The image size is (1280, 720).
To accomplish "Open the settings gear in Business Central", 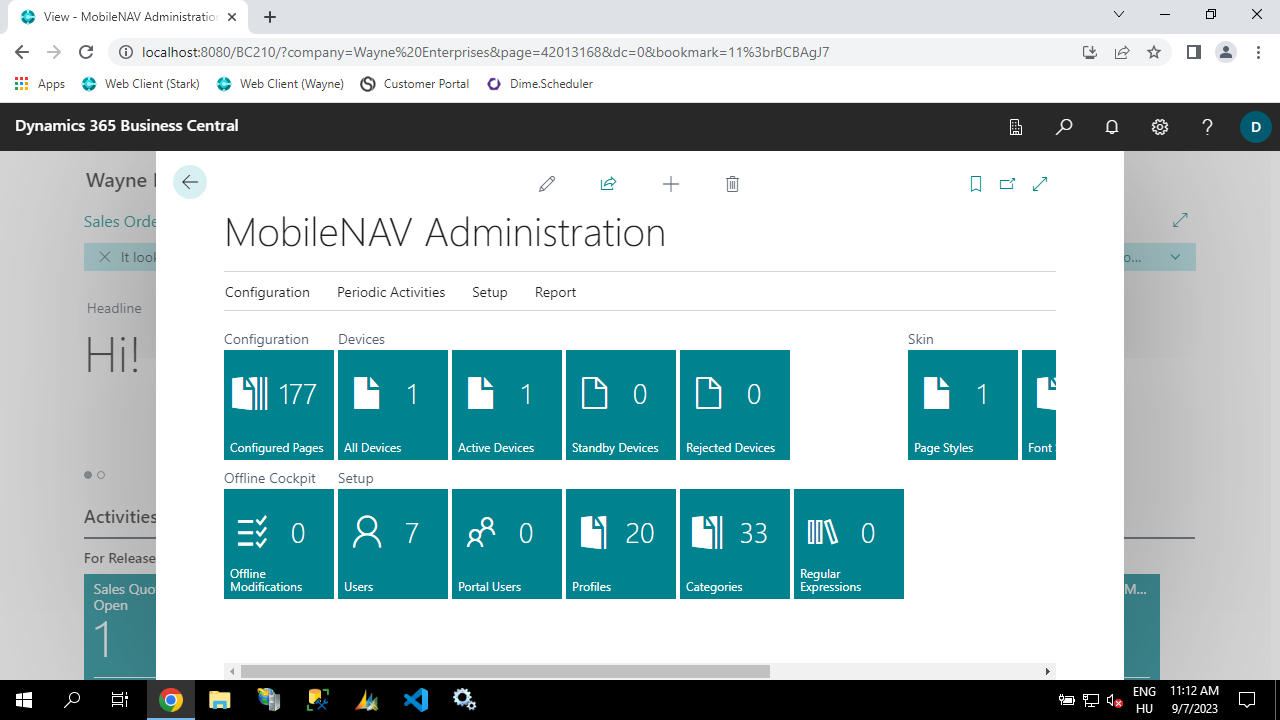I will click(x=1160, y=127).
